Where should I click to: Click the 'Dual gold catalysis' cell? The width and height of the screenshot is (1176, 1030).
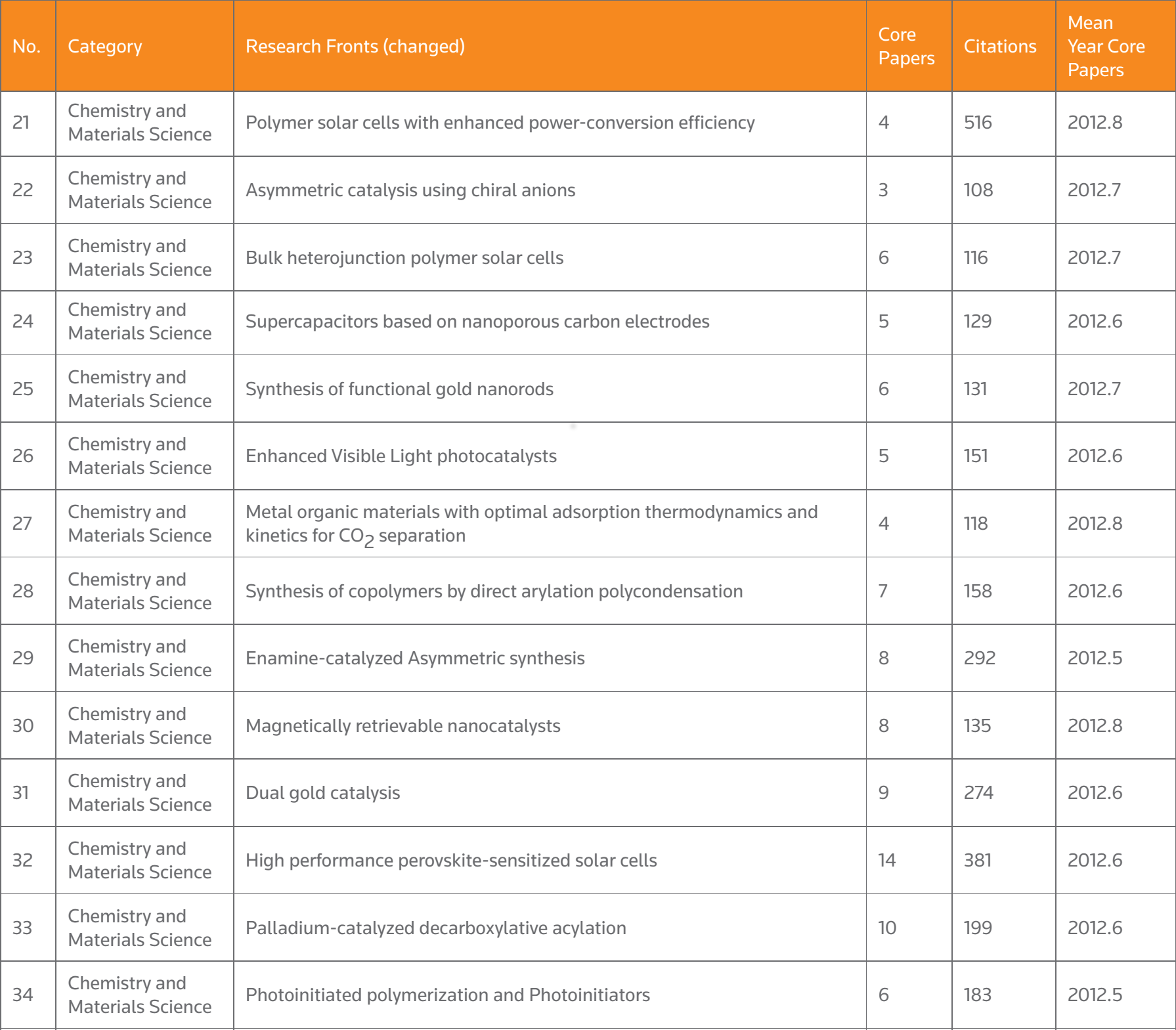pyautogui.click(x=322, y=793)
